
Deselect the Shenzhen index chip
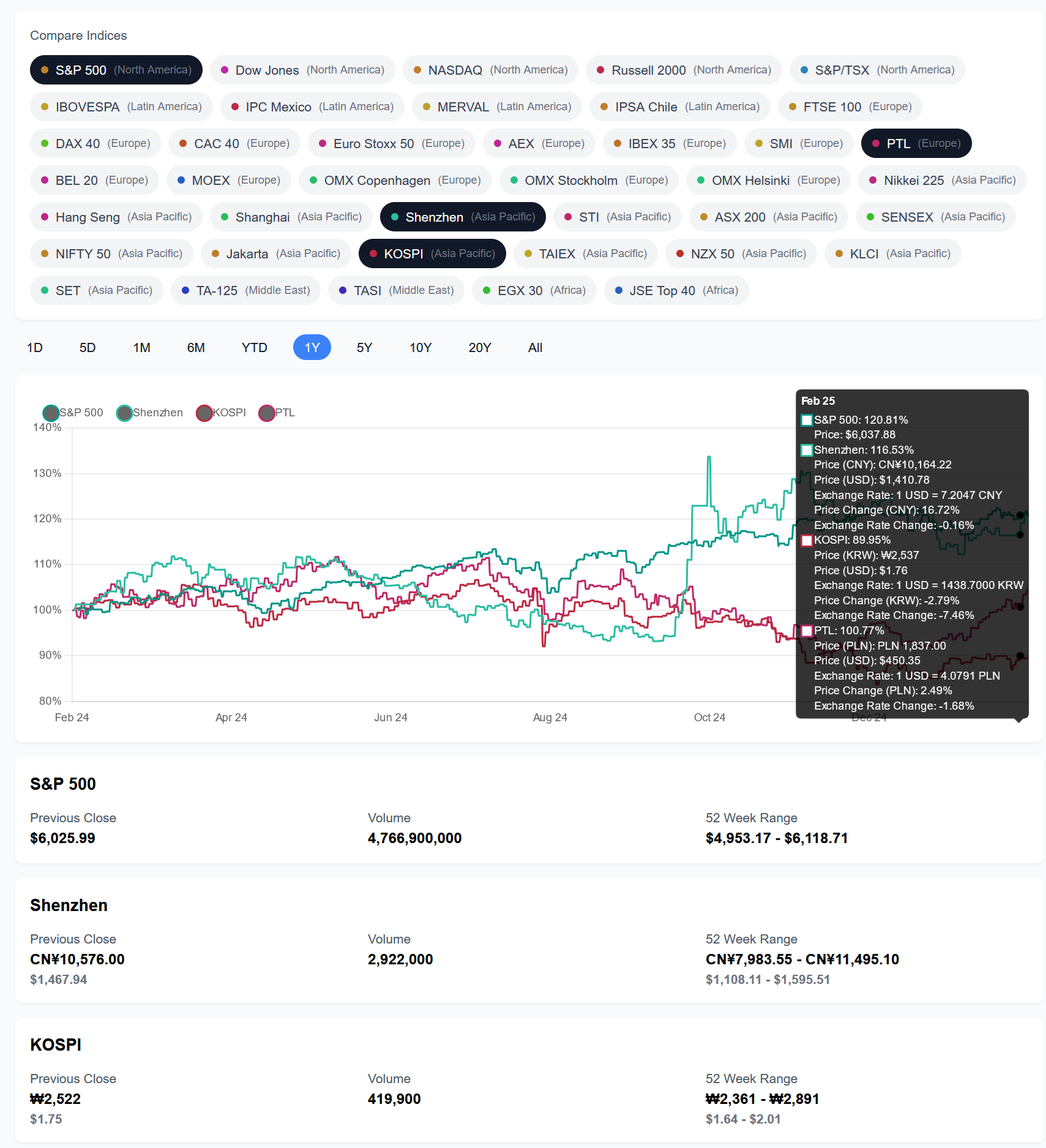point(463,217)
